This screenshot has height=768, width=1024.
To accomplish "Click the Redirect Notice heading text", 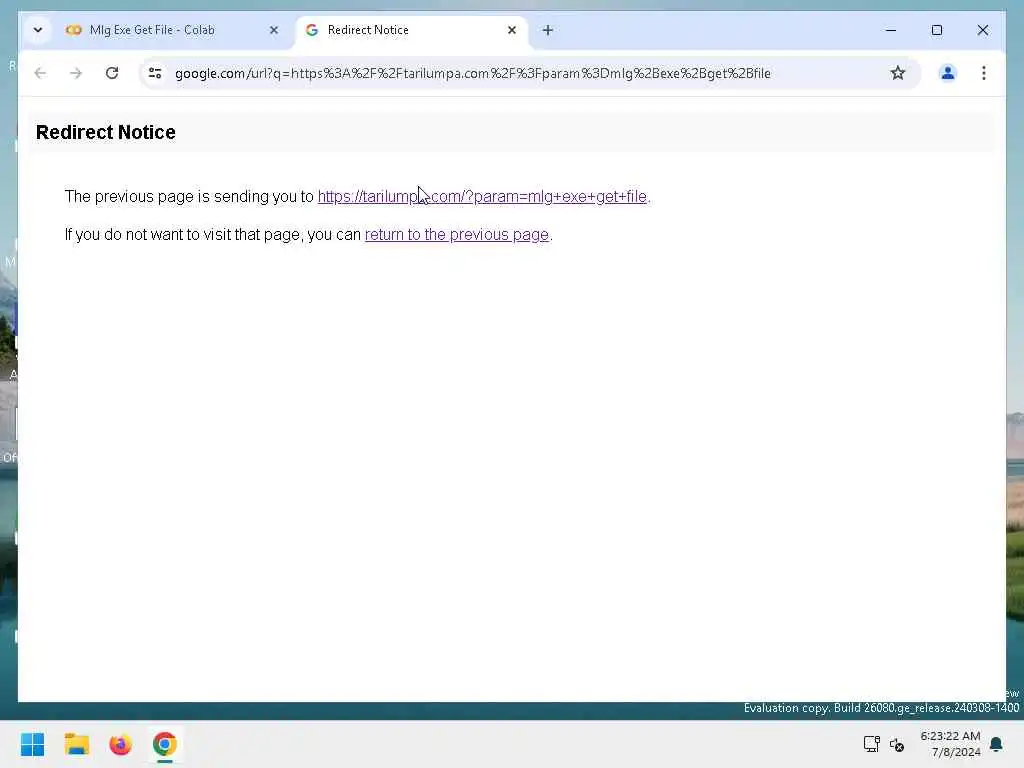I will [x=106, y=132].
